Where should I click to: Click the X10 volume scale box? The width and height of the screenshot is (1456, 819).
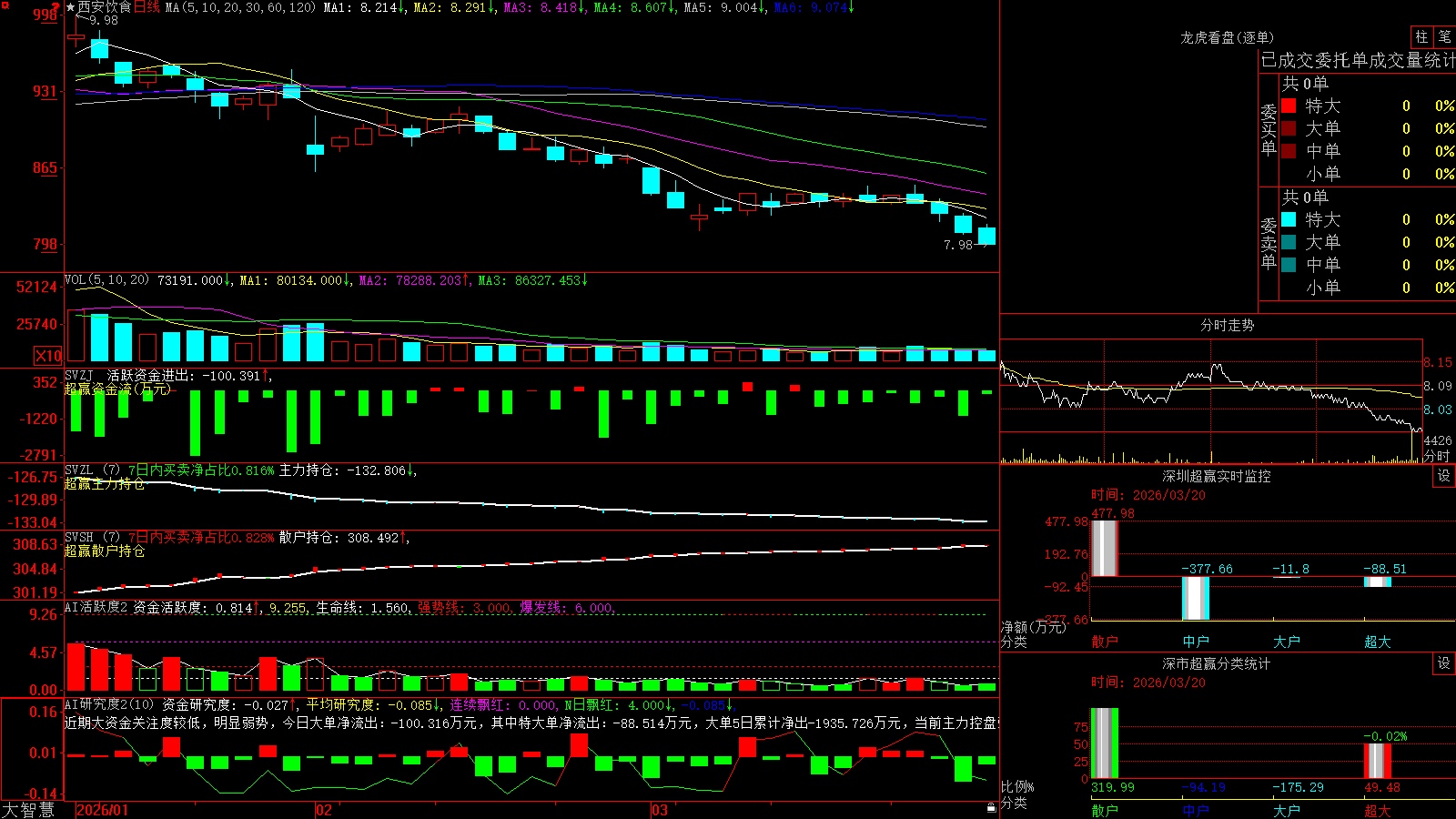48,356
